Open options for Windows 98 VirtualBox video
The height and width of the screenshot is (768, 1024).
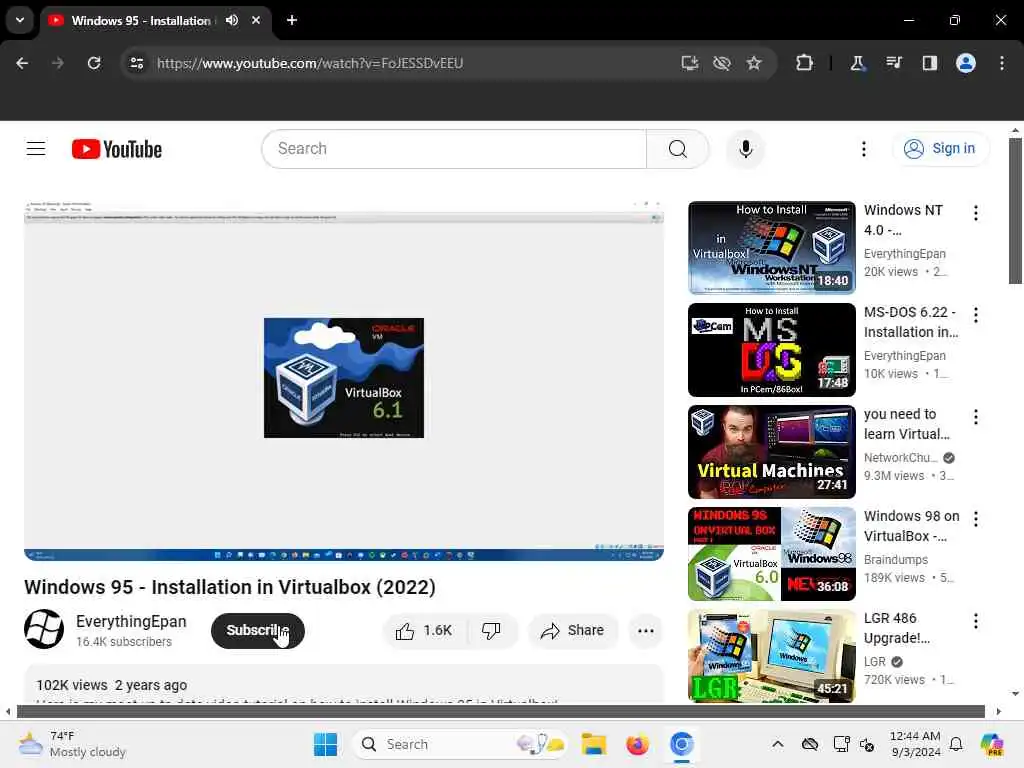(x=976, y=519)
